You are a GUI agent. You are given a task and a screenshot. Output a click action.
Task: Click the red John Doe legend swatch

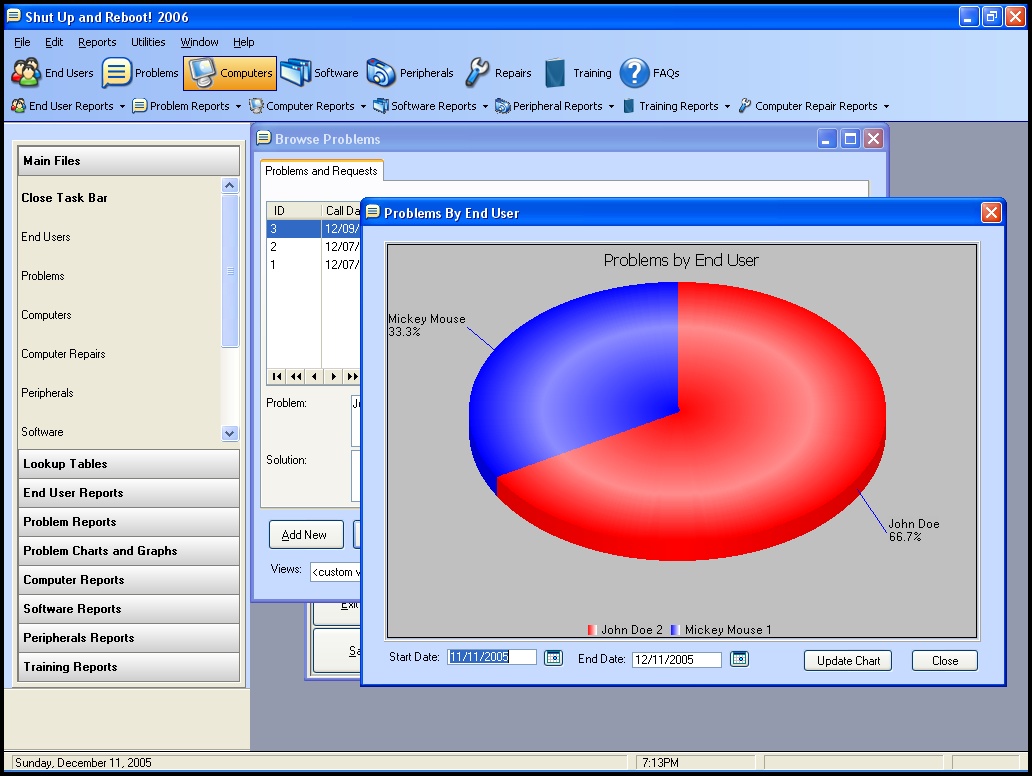point(592,630)
